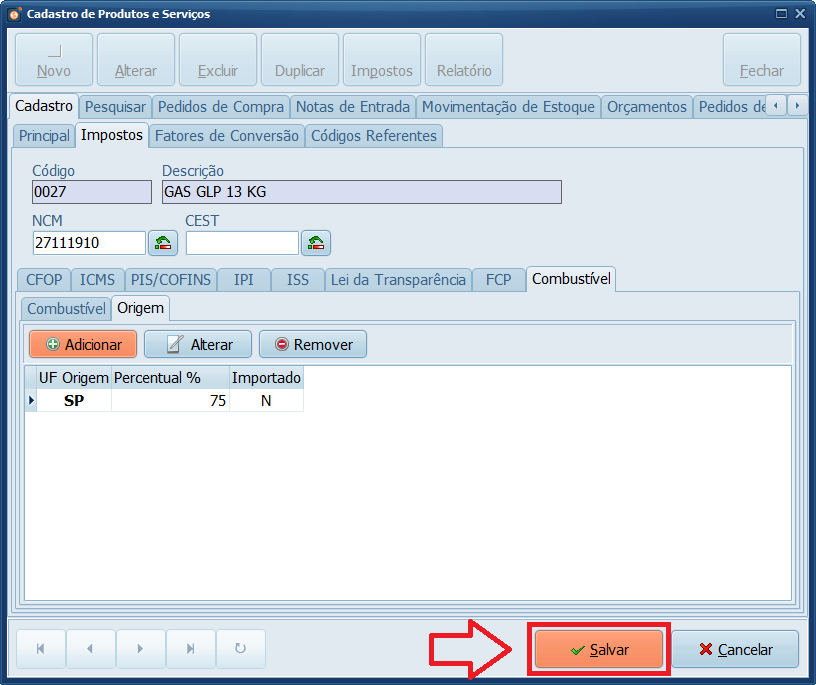Open the Orçamentos tab
Viewport: 816px width, 685px height.
coord(647,107)
